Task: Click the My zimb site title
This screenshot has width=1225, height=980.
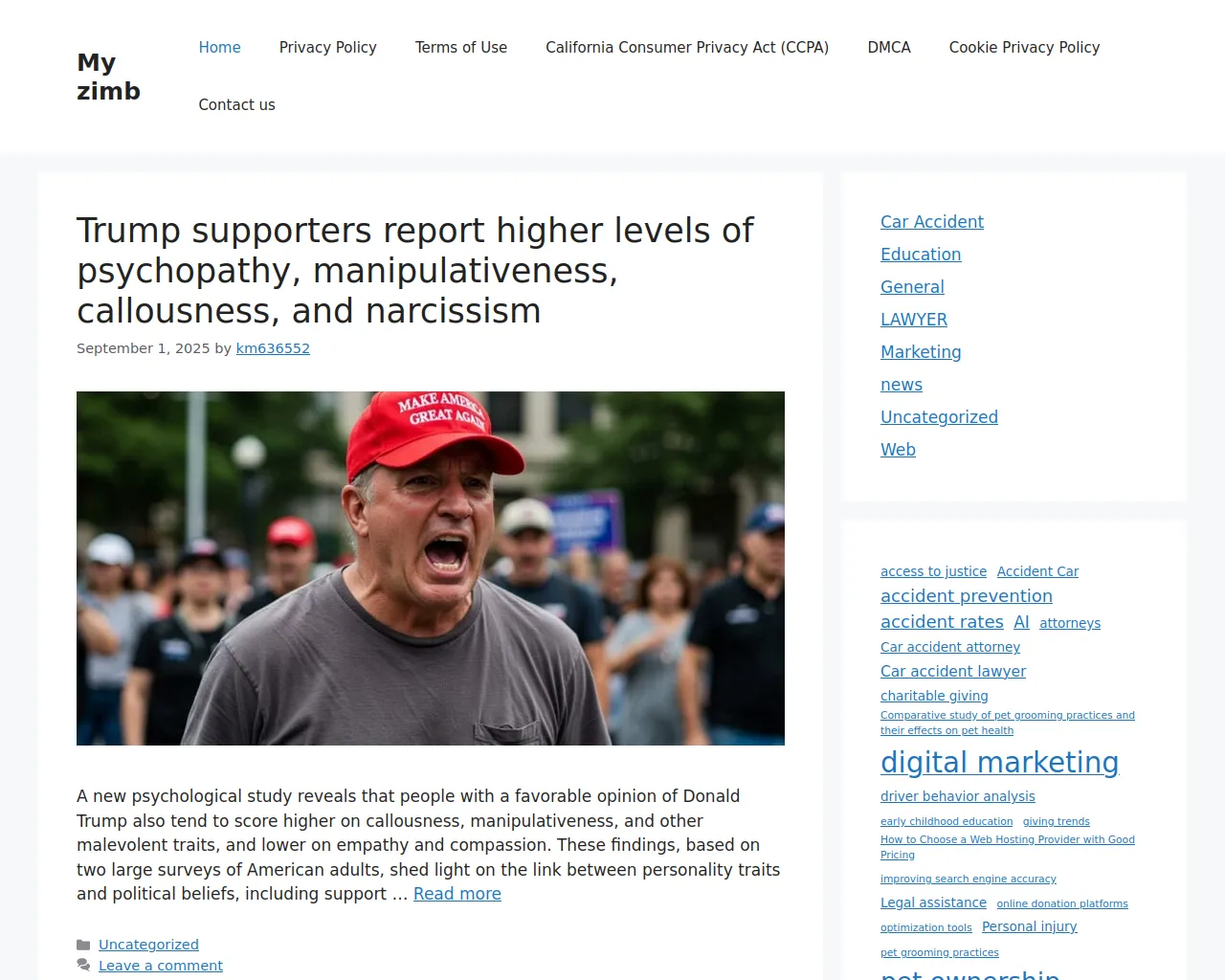Action: [x=108, y=77]
